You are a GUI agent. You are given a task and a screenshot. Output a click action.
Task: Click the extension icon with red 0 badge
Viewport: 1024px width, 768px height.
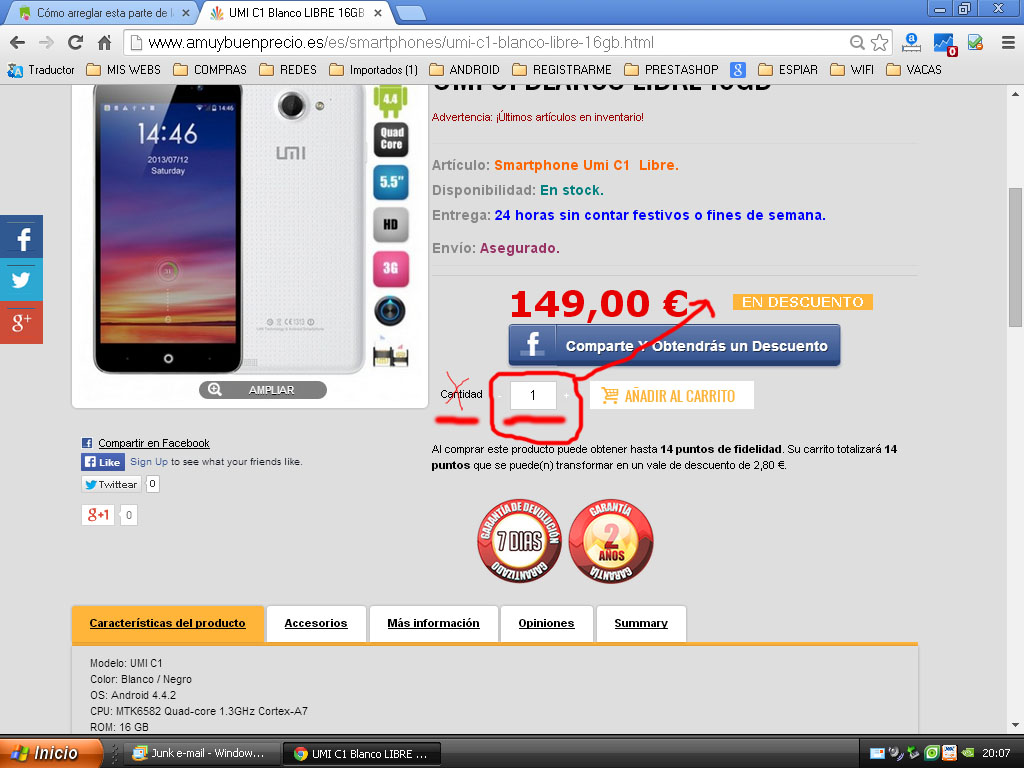[944, 44]
